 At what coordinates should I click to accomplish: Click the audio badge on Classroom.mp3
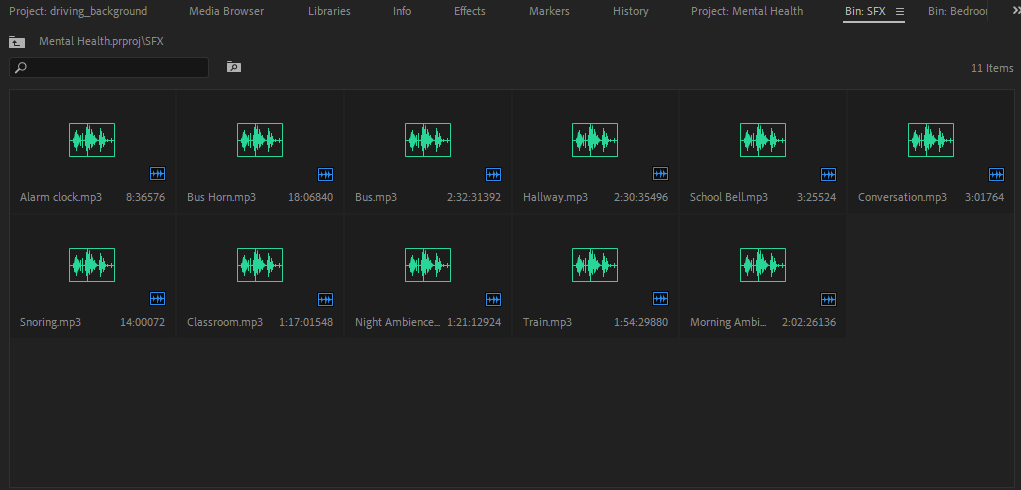pyautogui.click(x=326, y=299)
